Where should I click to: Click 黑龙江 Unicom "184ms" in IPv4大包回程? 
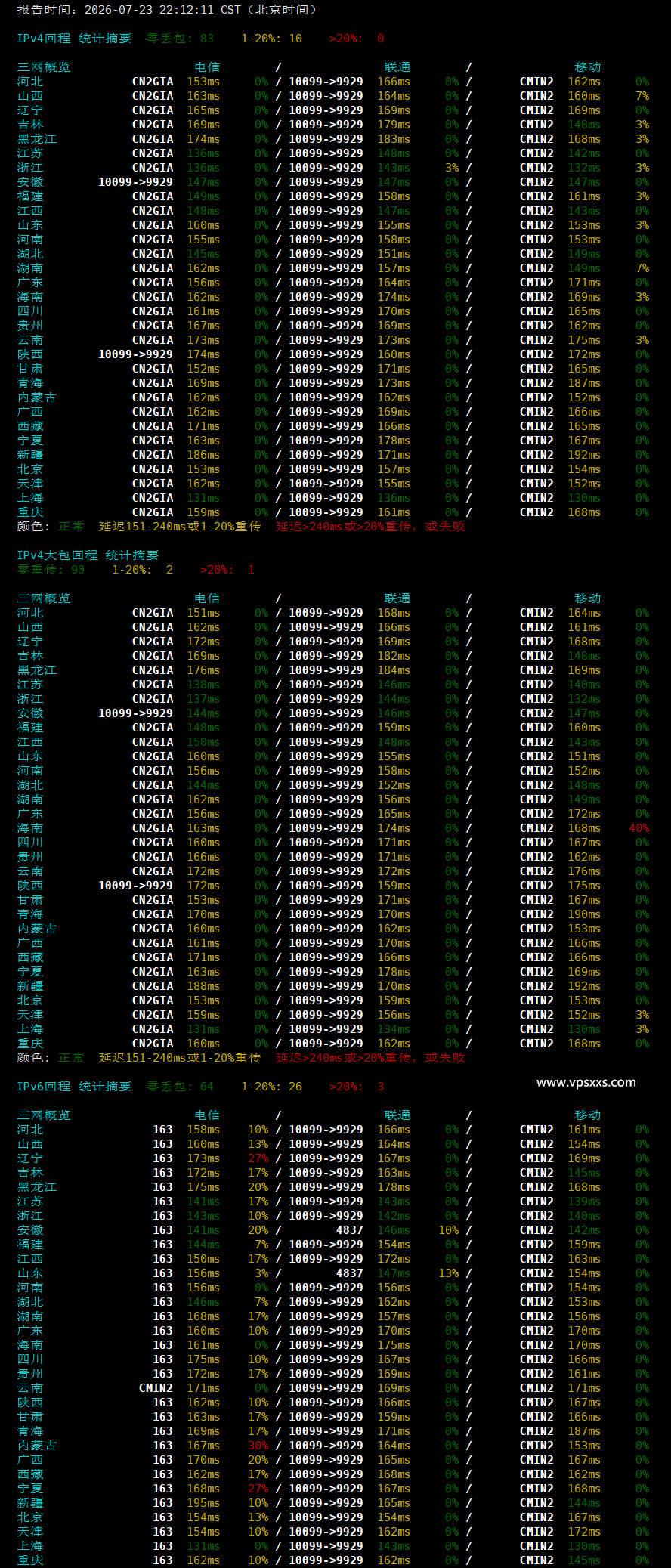click(x=394, y=670)
